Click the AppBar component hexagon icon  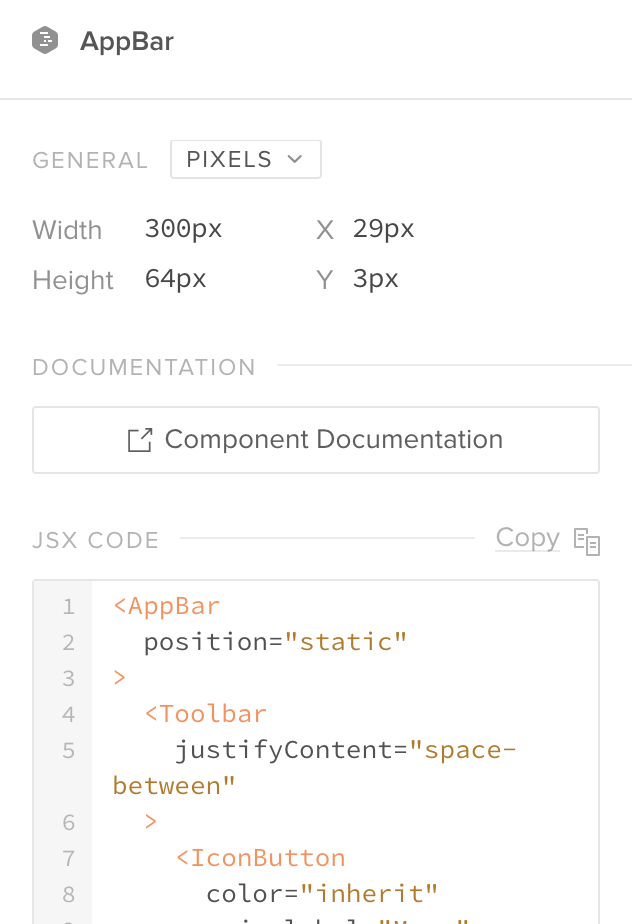tap(45, 41)
